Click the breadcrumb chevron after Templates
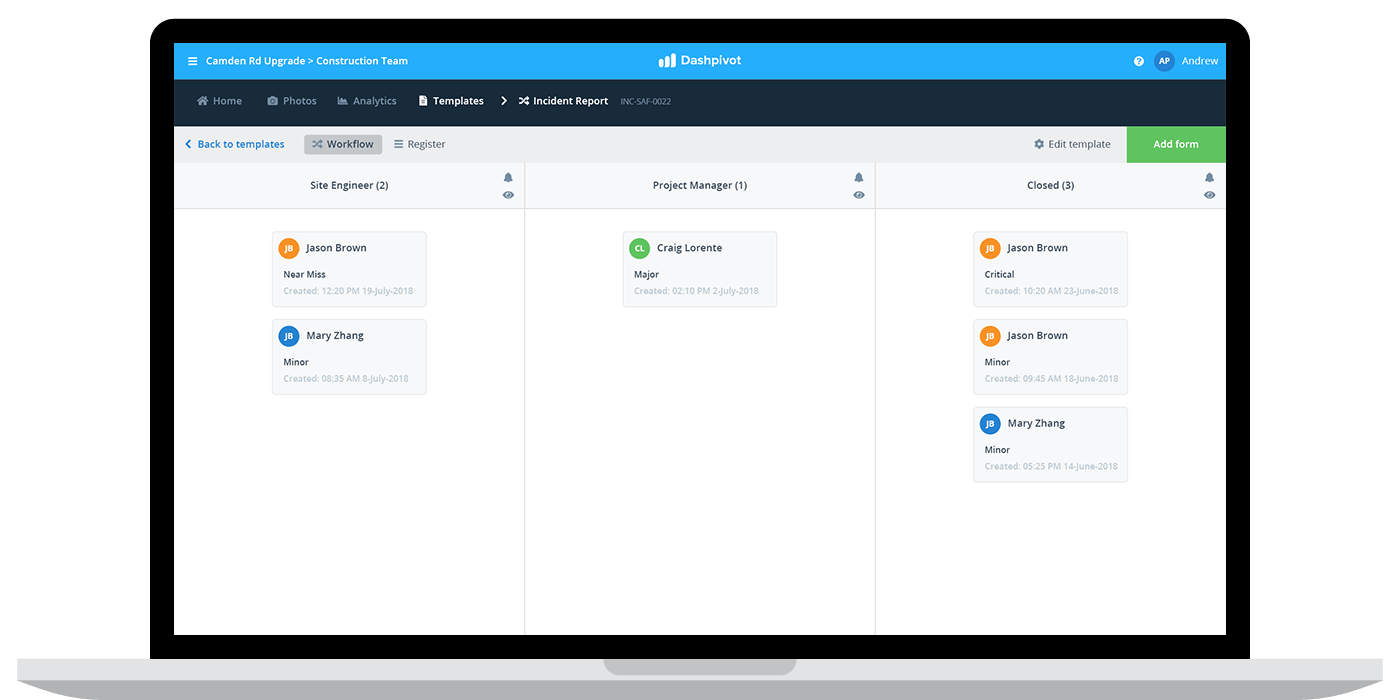This screenshot has width=1400, height=700. 504,101
